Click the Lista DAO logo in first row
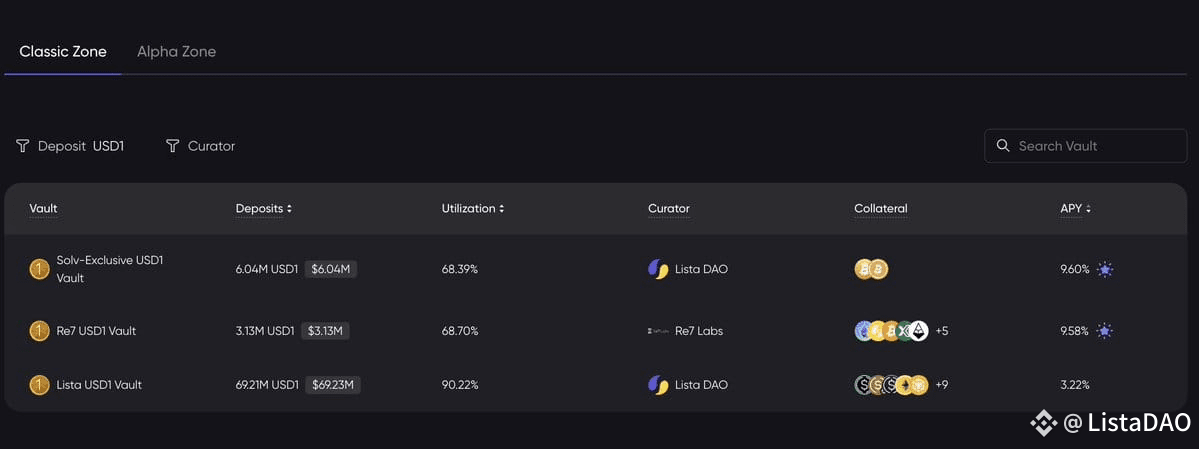 (658, 269)
